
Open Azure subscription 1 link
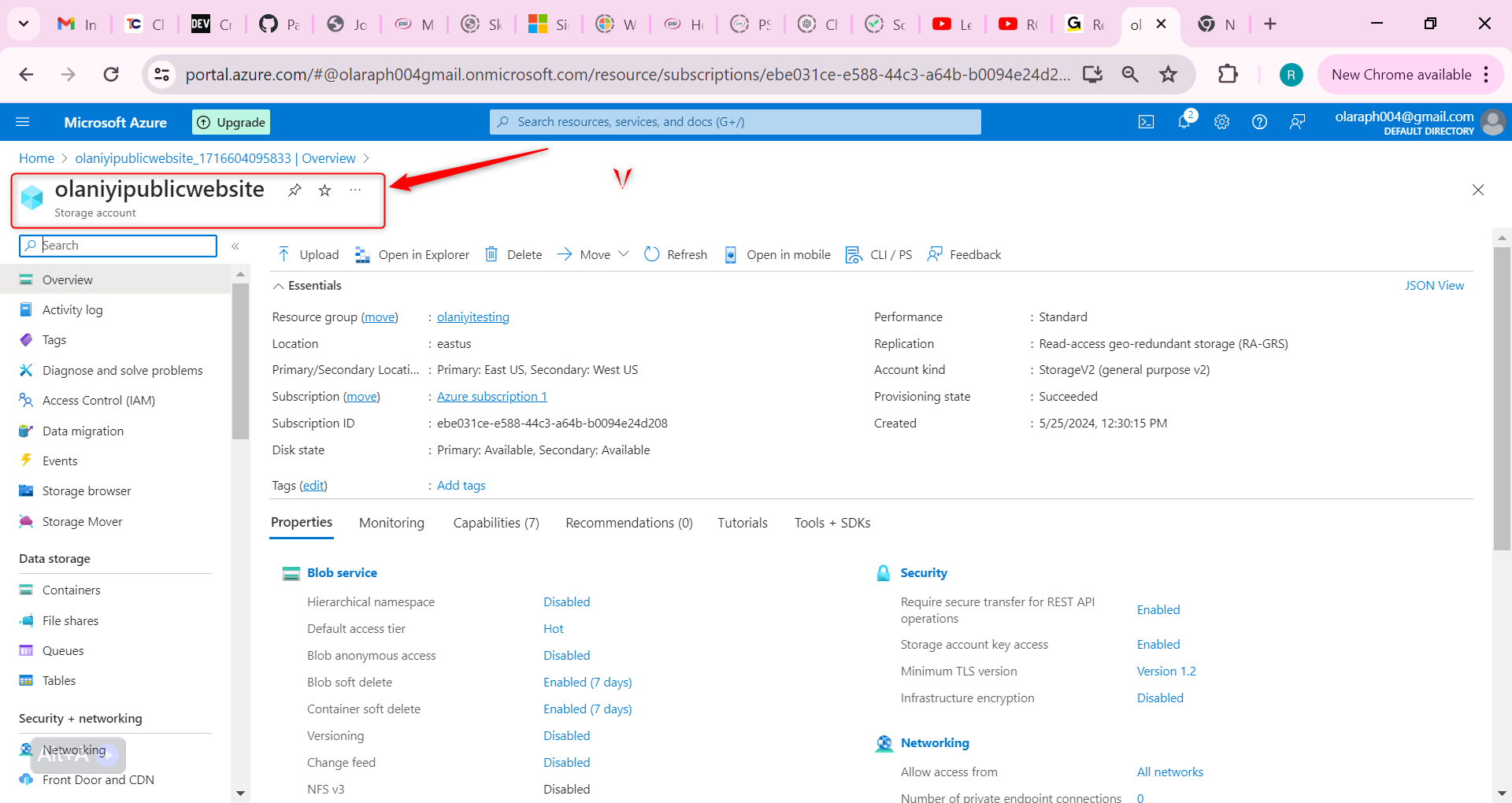coord(492,397)
